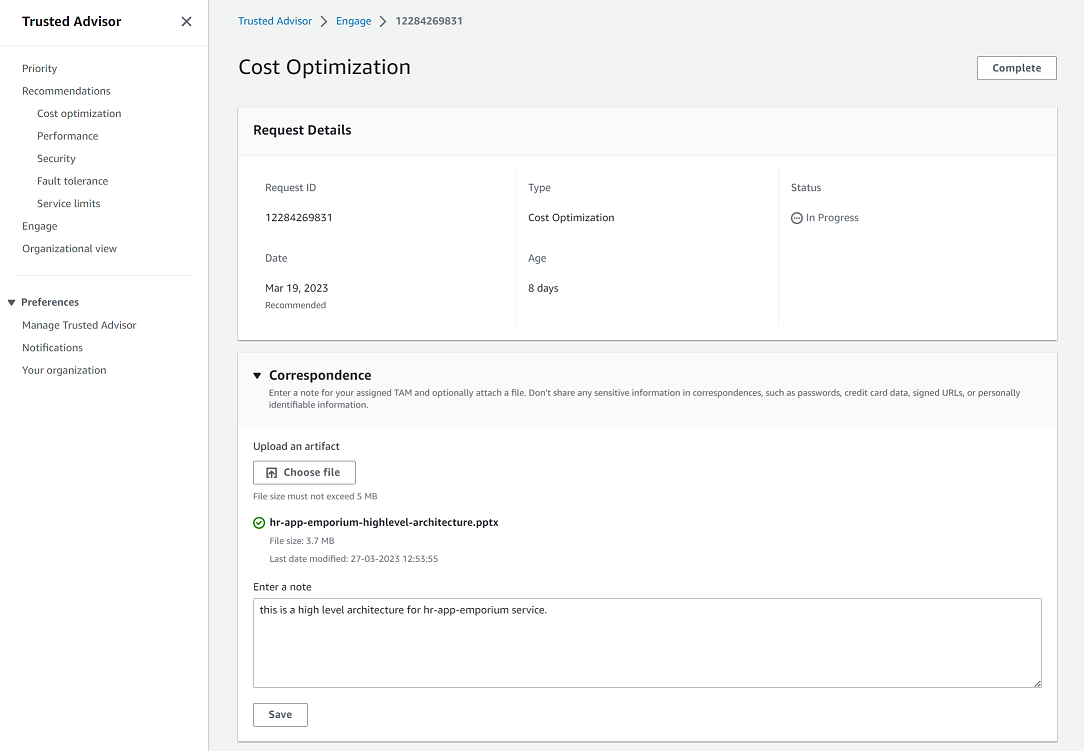Click the Recommended label under date
This screenshot has height=751, width=1084.
tap(295, 305)
